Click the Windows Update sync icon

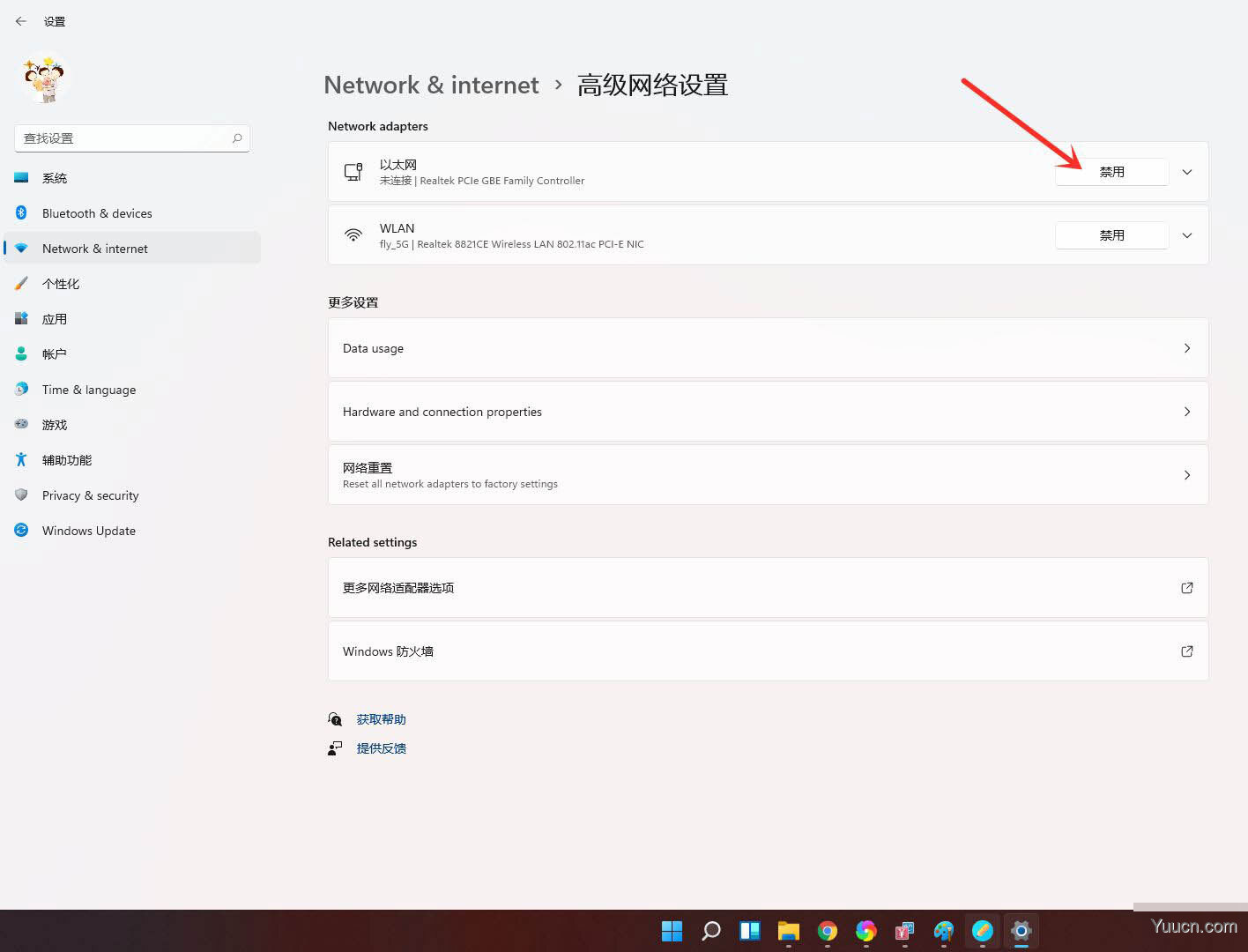pyautogui.click(x=21, y=530)
